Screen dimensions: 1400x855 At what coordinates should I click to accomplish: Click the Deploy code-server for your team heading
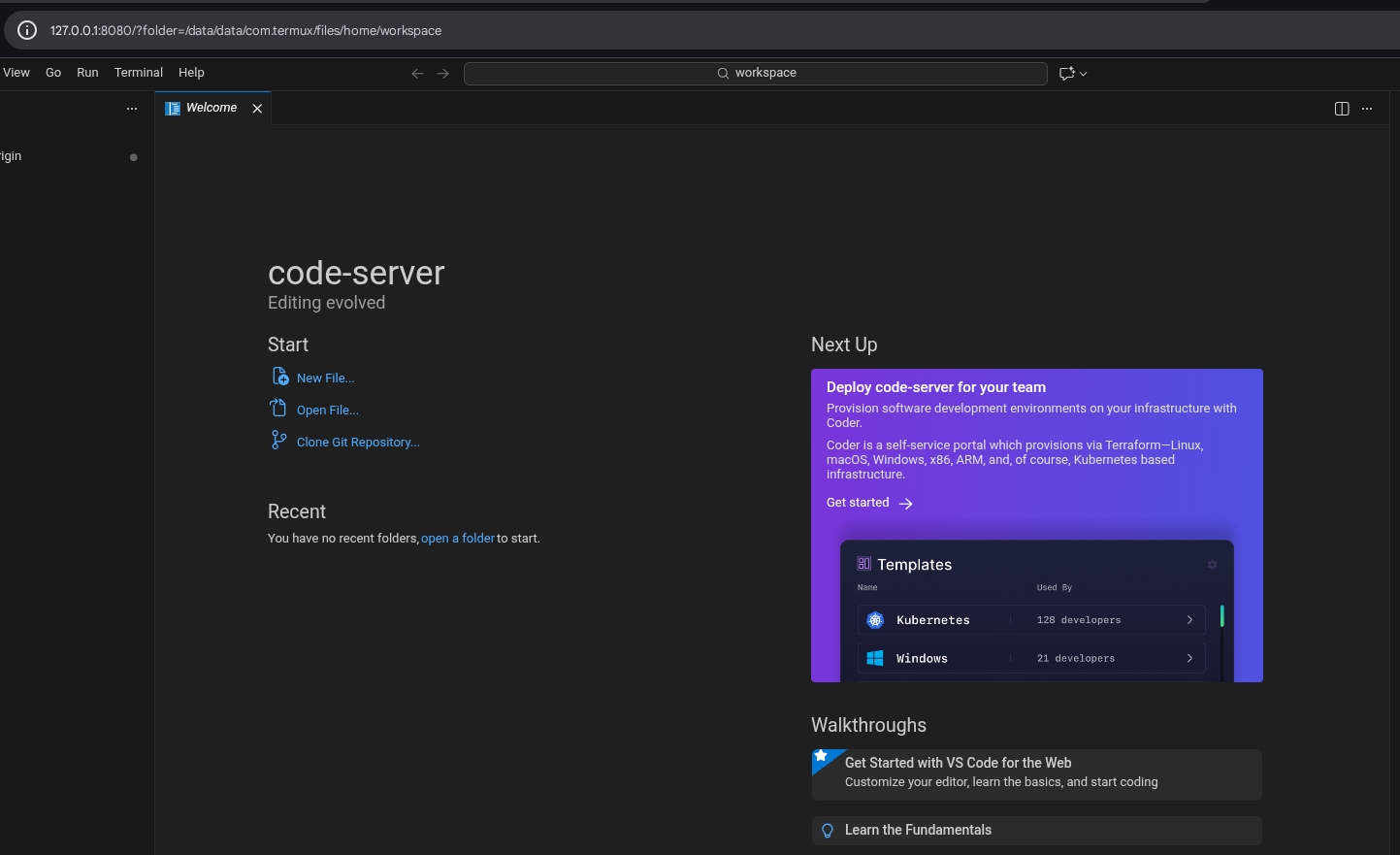tap(936, 387)
